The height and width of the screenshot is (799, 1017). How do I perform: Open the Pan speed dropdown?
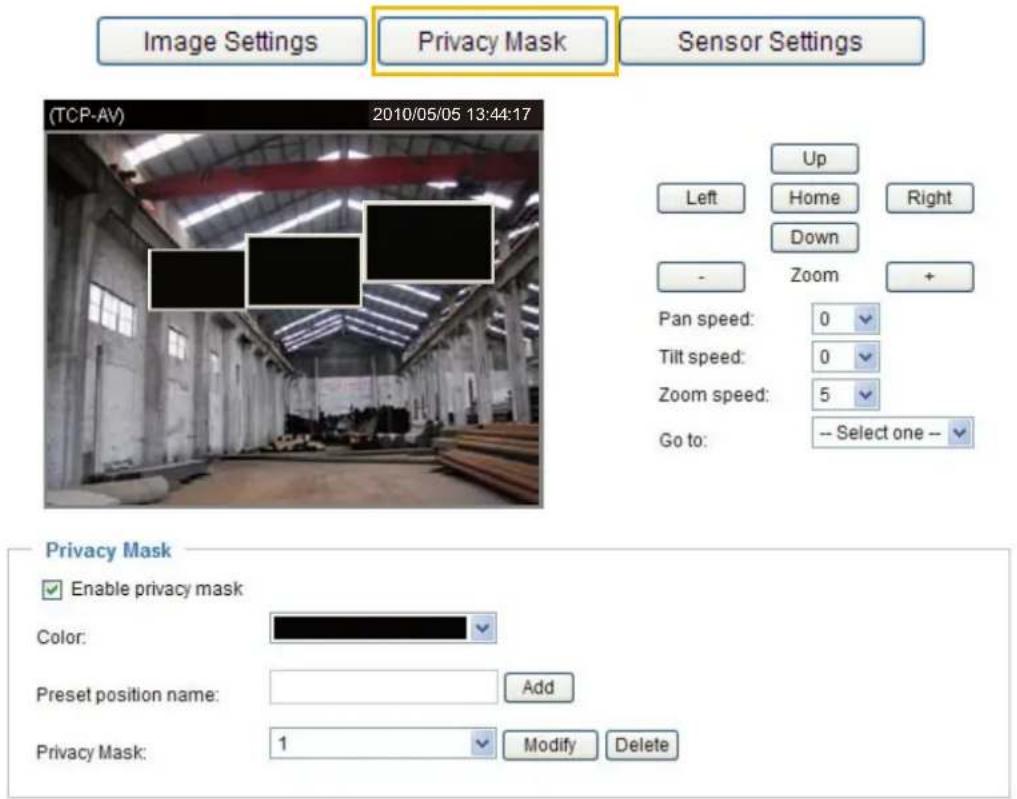pyautogui.click(x=846, y=319)
